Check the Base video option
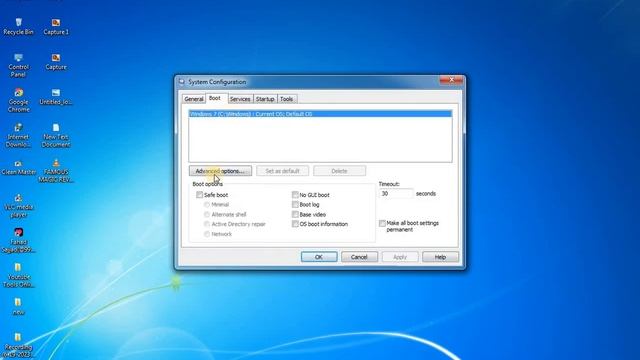This screenshot has width=640, height=360. [x=295, y=214]
